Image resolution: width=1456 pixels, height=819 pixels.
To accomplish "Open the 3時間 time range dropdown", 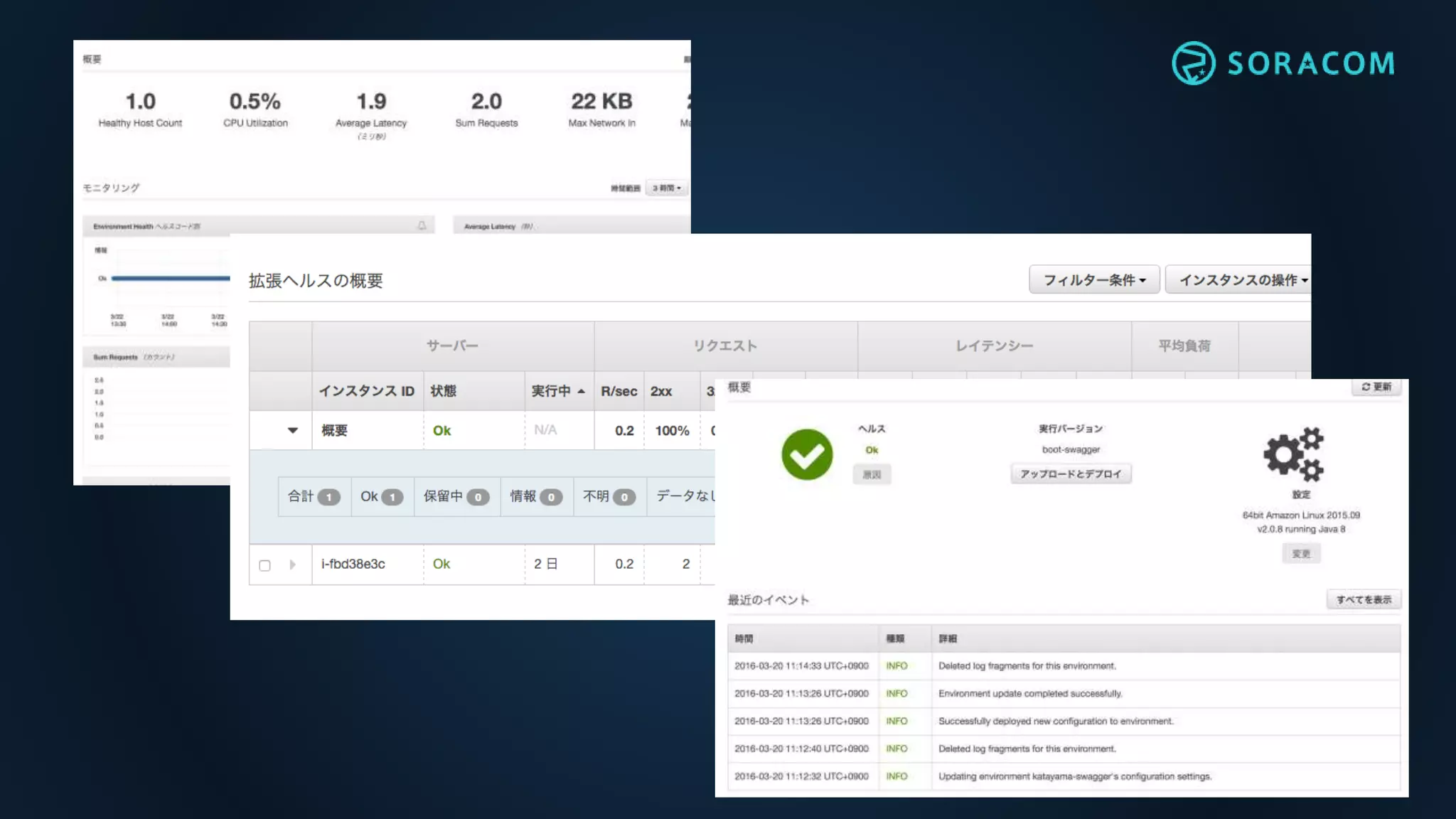I will click(x=666, y=188).
